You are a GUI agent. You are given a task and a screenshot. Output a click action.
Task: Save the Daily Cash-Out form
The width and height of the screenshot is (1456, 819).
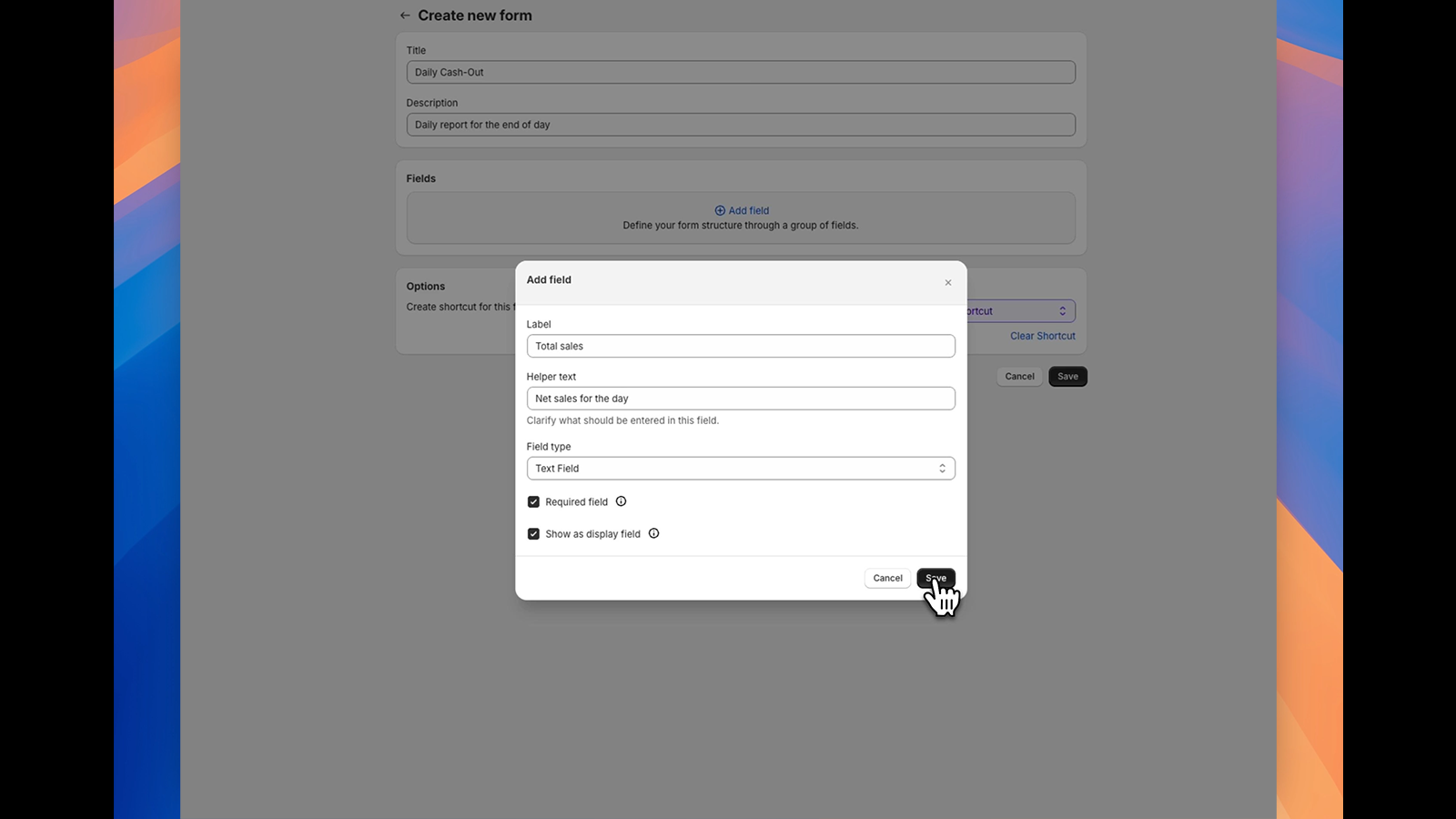(1067, 376)
